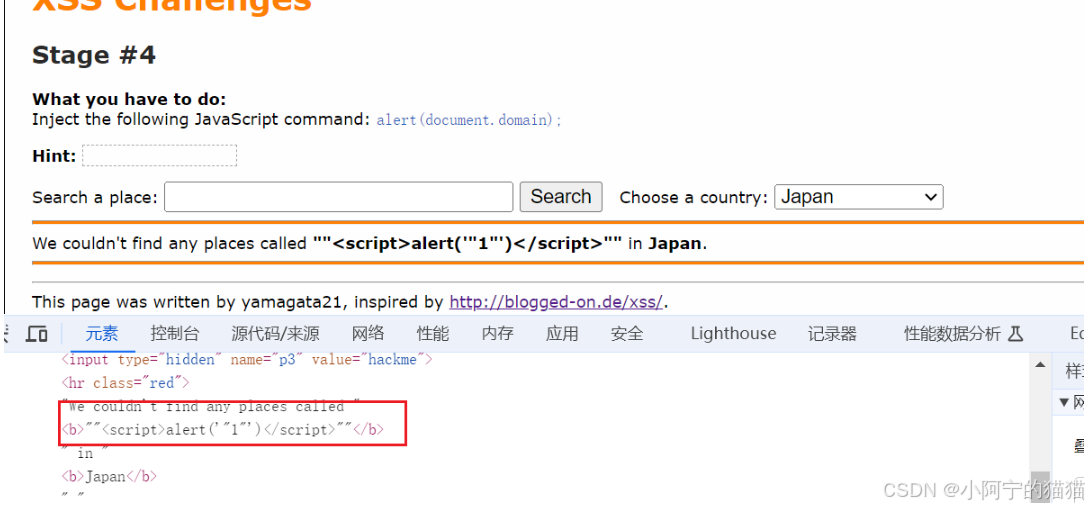
Task: Select the "We couldn't find any places called" text node
Action: click(x=211, y=407)
